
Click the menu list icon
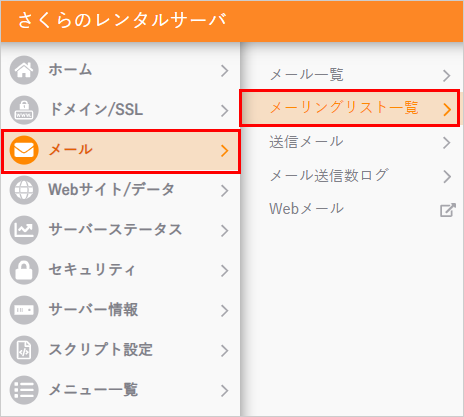pyautogui.click(x=24, y=390)
